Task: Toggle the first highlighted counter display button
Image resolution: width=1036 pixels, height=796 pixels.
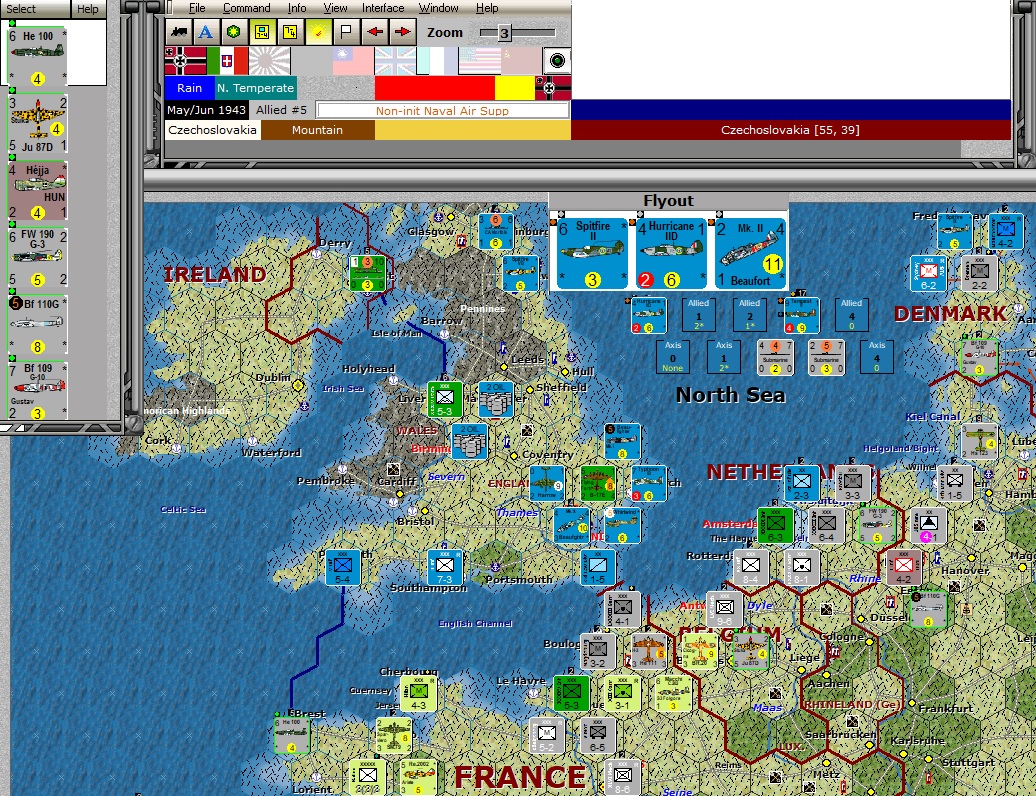Action: (x=262, y=31)
